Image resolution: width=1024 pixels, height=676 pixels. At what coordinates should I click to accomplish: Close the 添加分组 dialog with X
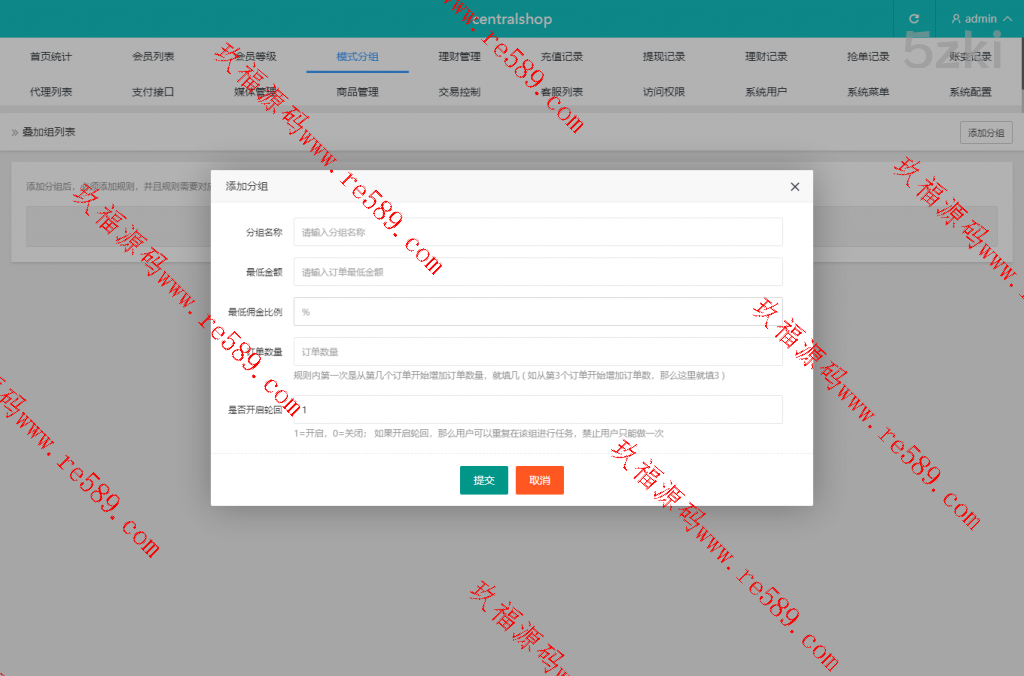pyautogui.click(x=795, y=187)
